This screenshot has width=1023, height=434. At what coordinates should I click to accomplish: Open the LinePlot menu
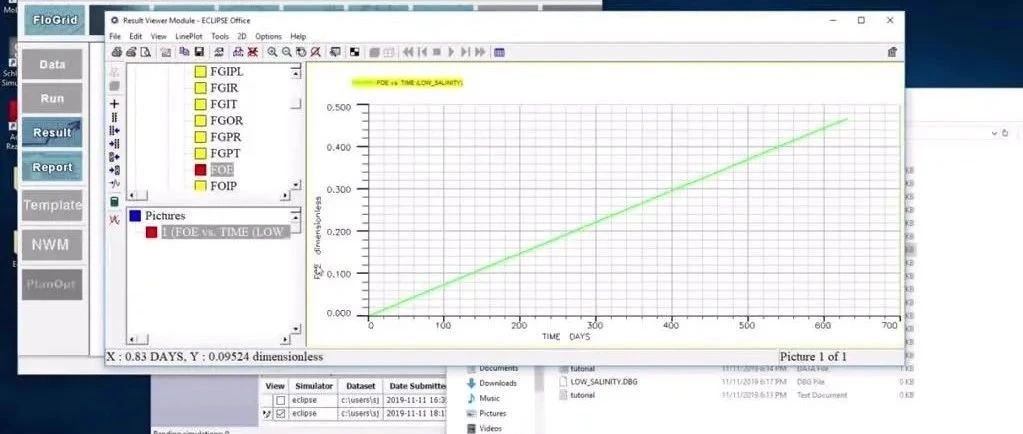click(189, 37)
